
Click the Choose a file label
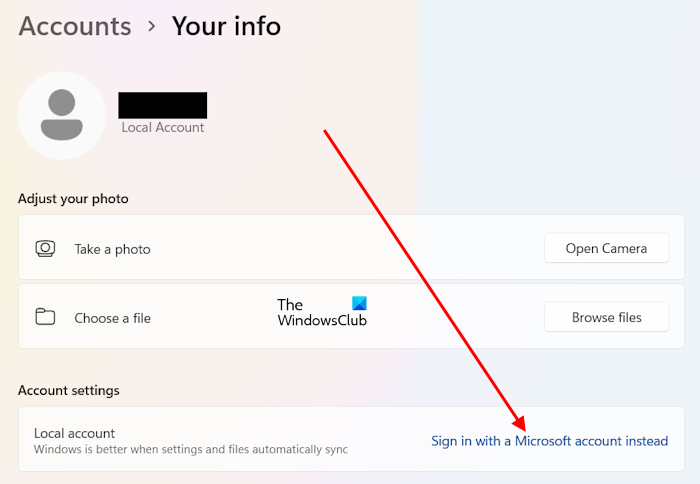[x=112, y=318]
